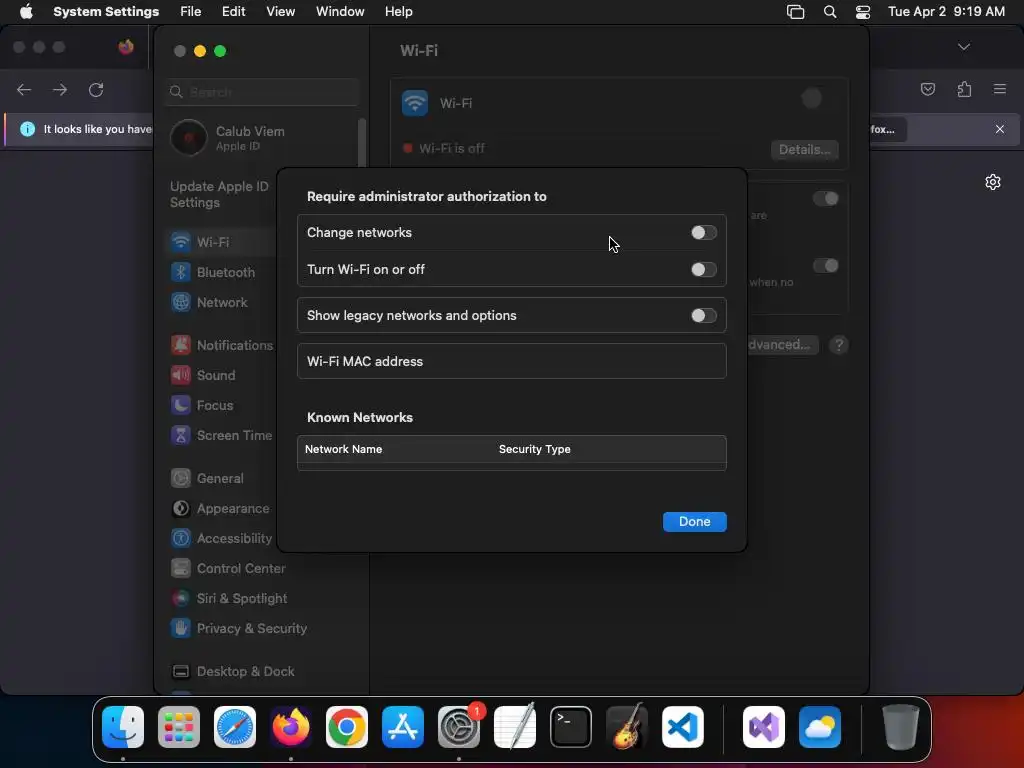This screenshot has height=768, width=1024.
Task: Open Control Center in the menu bar
Action: tap(863, 12)
